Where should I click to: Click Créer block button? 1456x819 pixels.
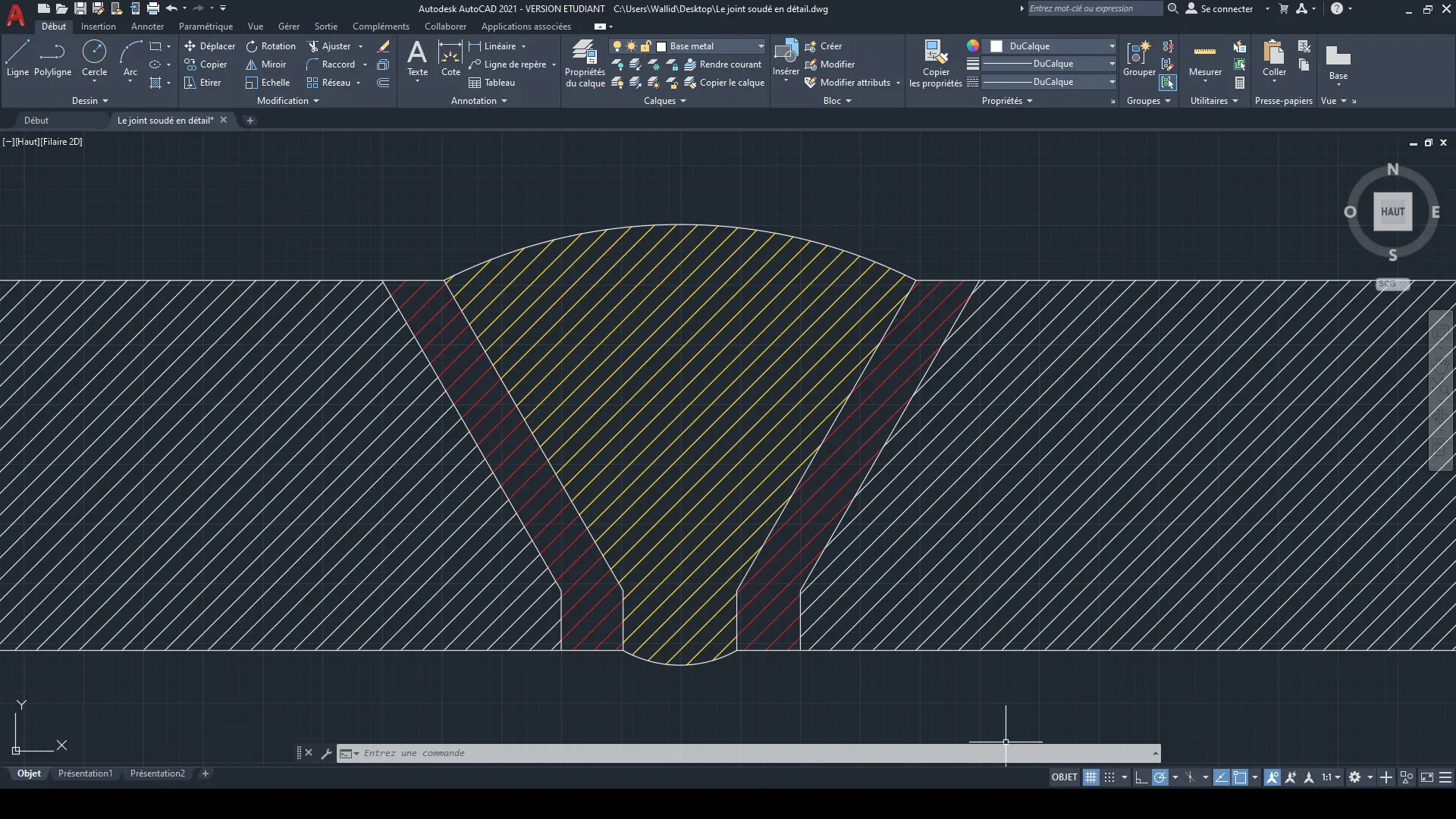824,46
